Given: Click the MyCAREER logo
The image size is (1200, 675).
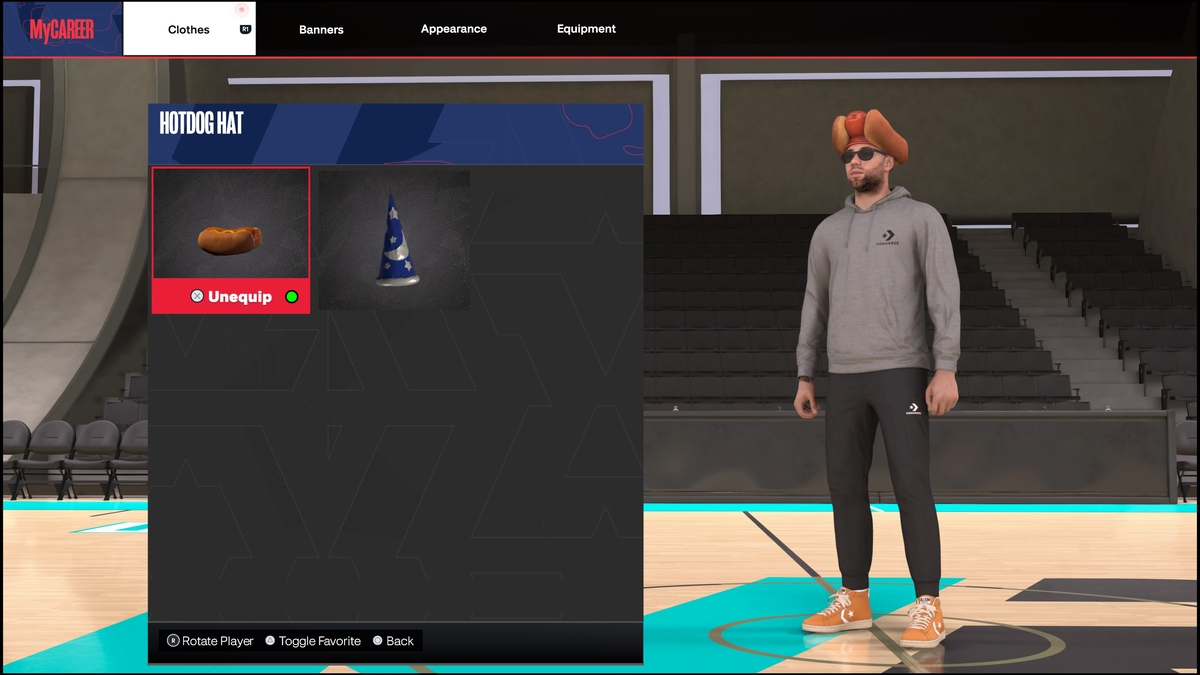Looking at the screenshot, I should [x=62, y=30].
